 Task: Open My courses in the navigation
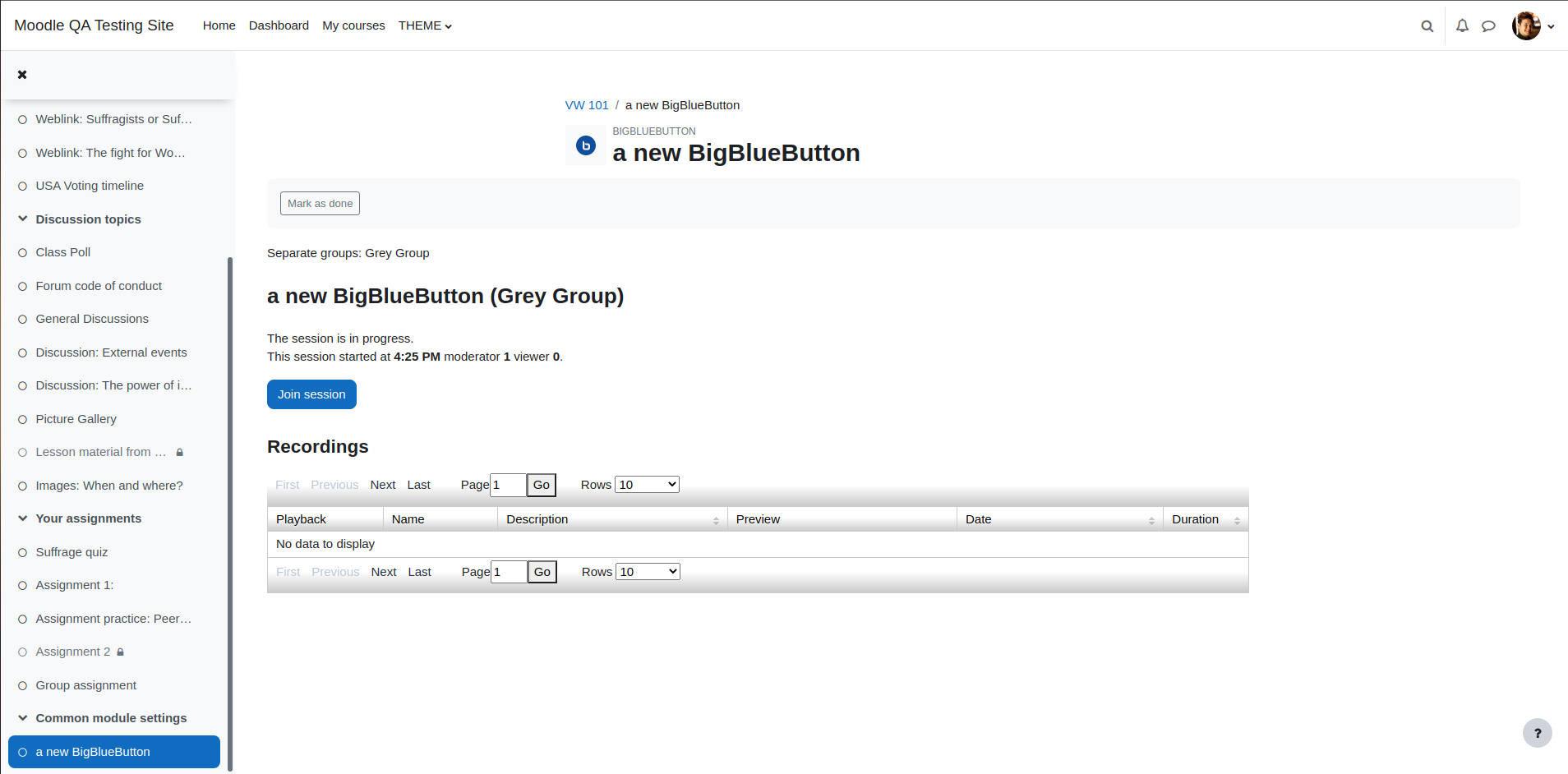(353, 25)
